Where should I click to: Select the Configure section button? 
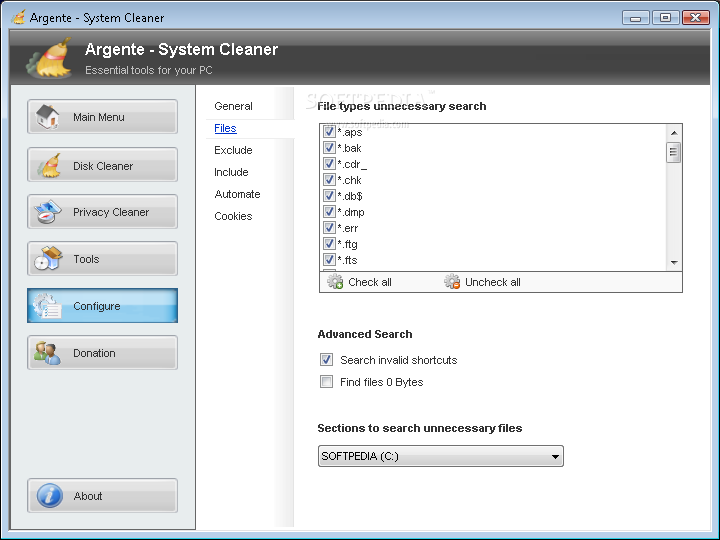point(102,306)
